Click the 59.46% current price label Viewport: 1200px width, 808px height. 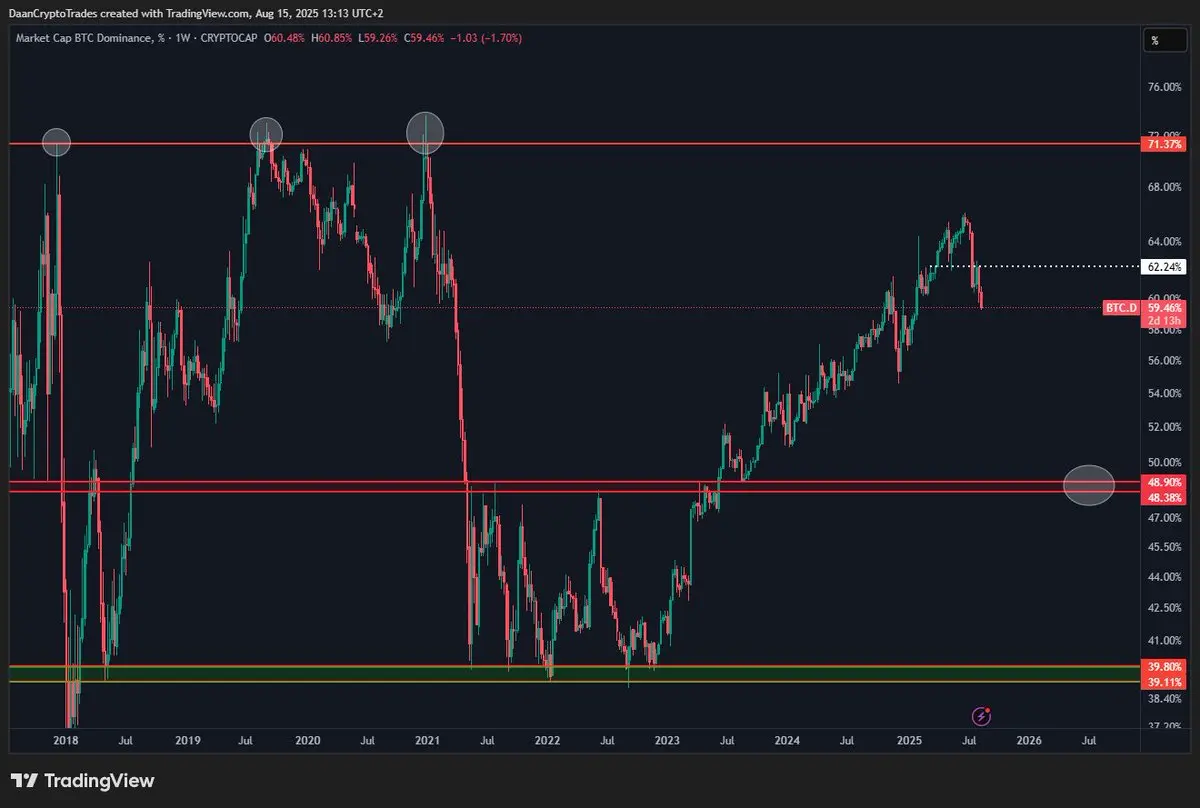tap(1165, 309)
